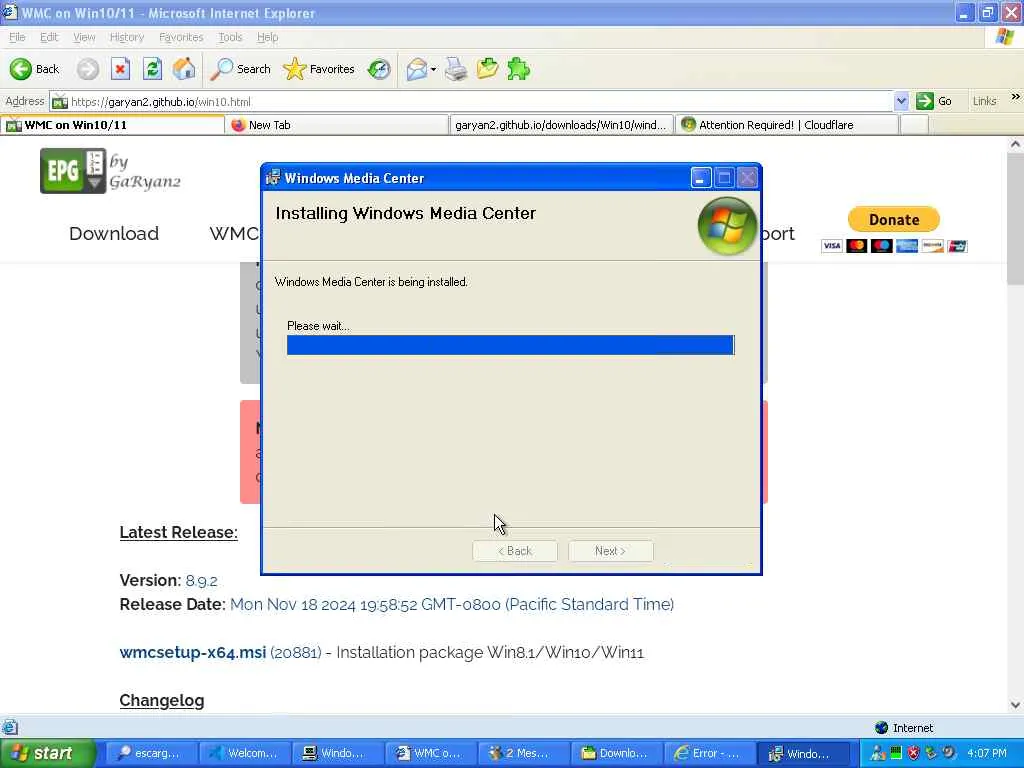Click the Windows Media Center orb logo
The image size is (1024, 768).
[x=727, y=226]
